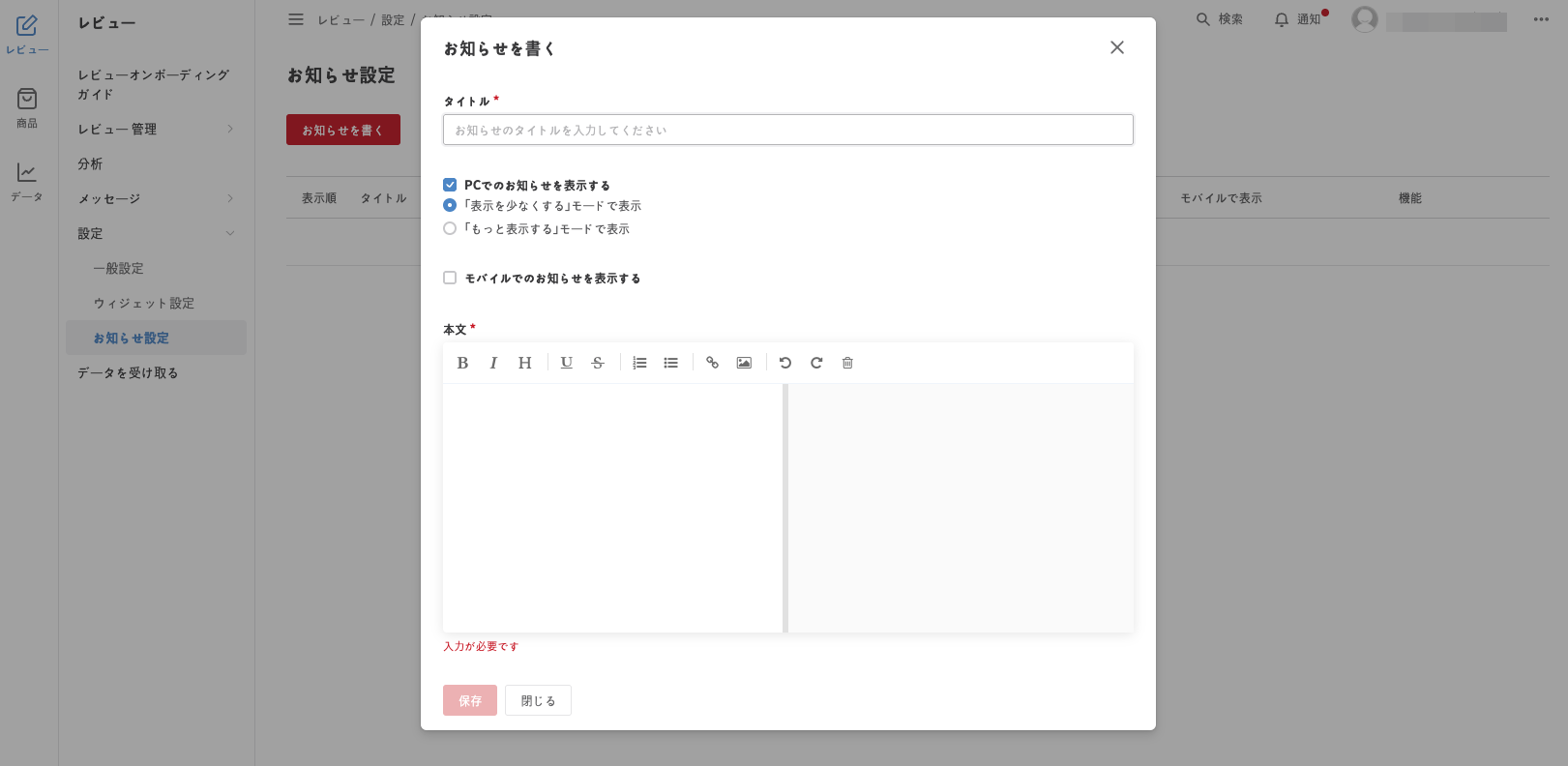Insert an ordered numbered list
The width and height of the screenshot is (1568, 766).
[639, 363]
